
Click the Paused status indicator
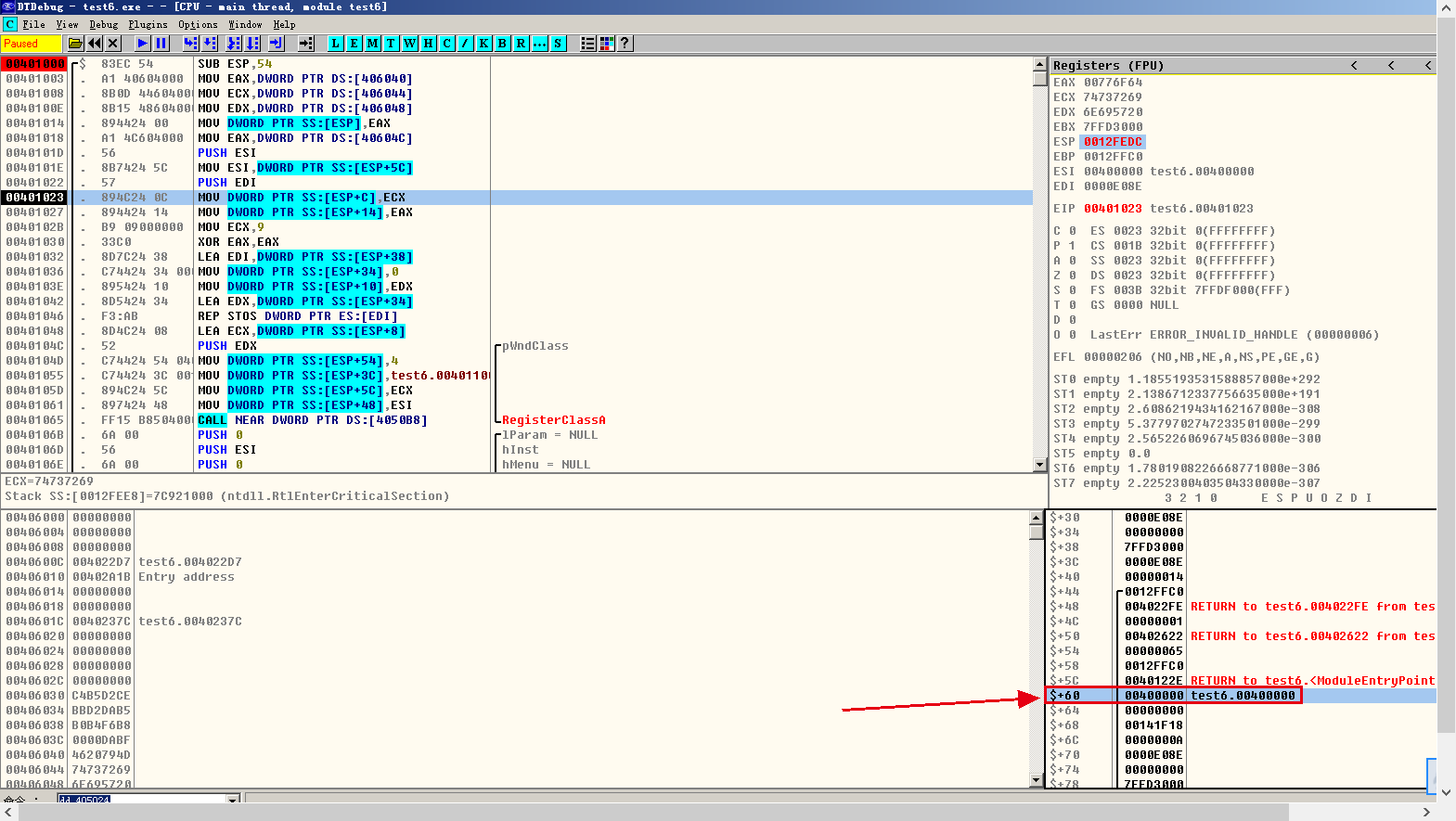click(30, 44)
